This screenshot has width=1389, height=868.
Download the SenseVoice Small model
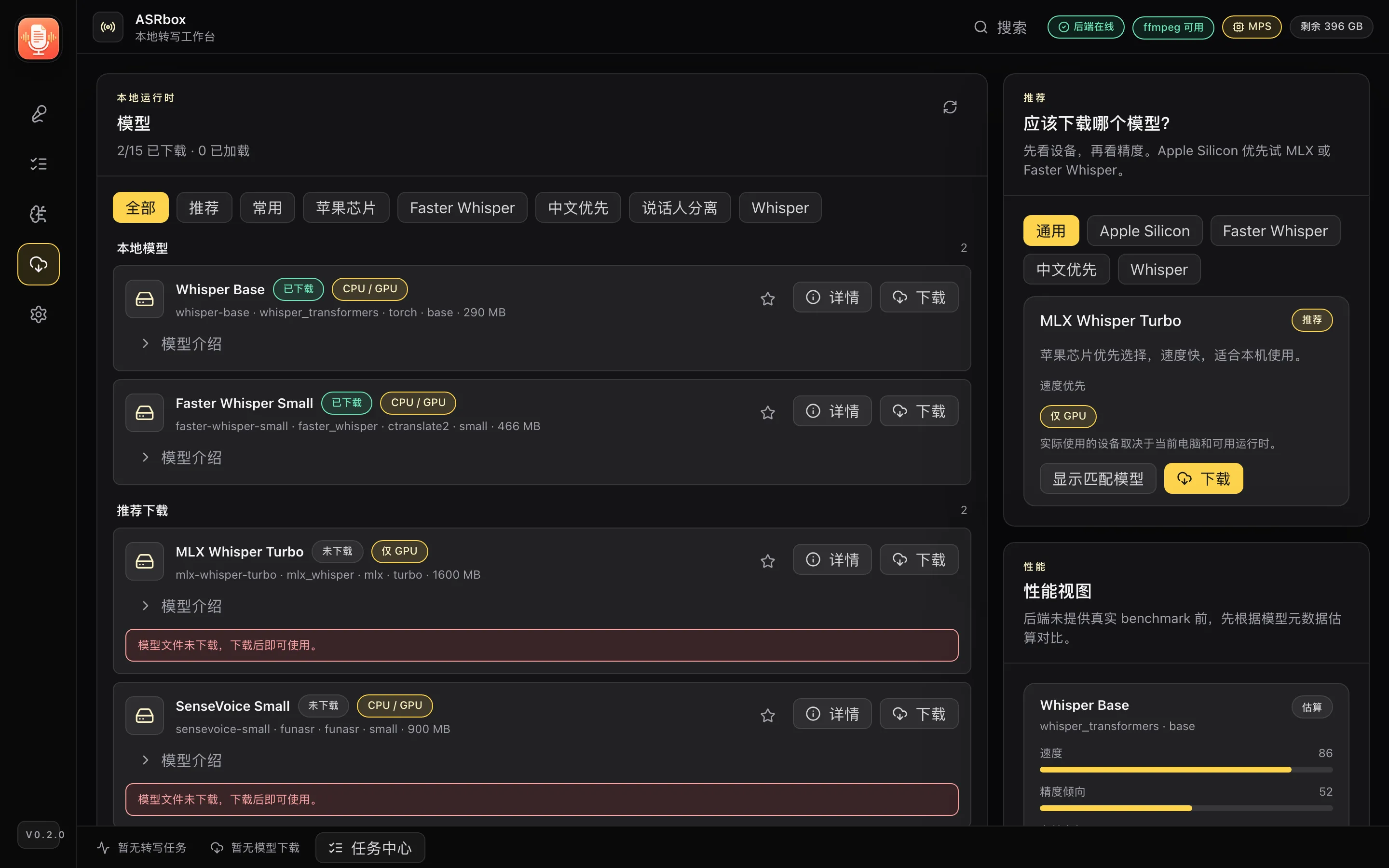point(919,714)
